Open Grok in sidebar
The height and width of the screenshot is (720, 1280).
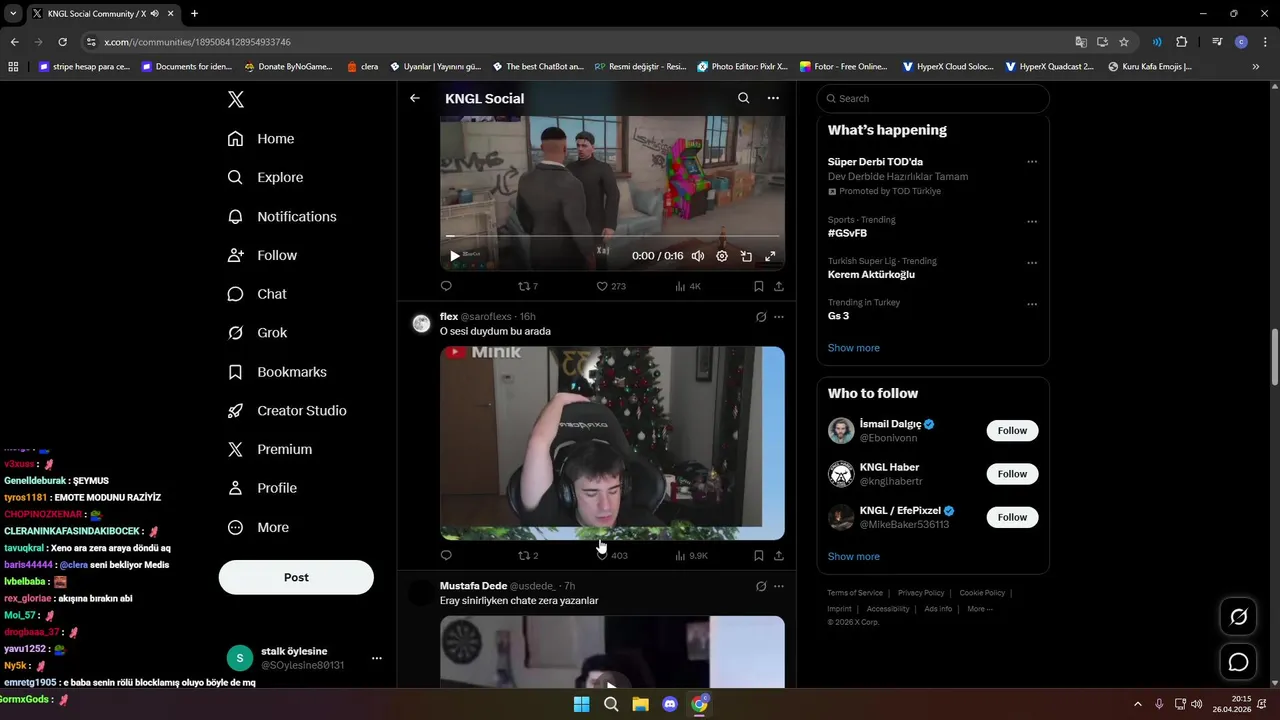point(257,333)
